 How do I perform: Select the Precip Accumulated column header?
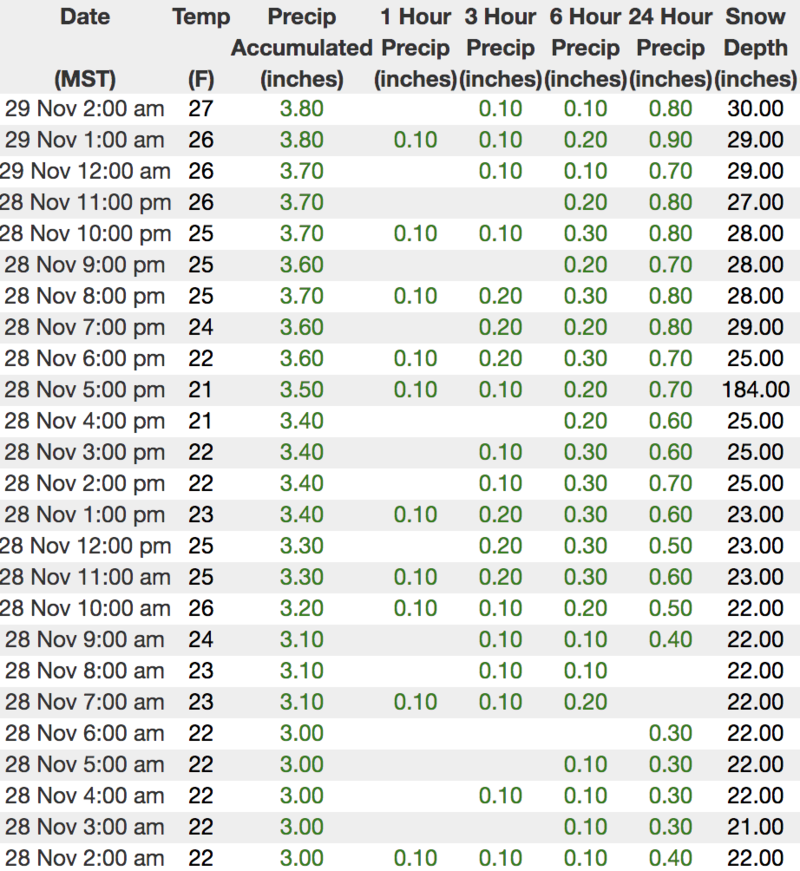301,47
